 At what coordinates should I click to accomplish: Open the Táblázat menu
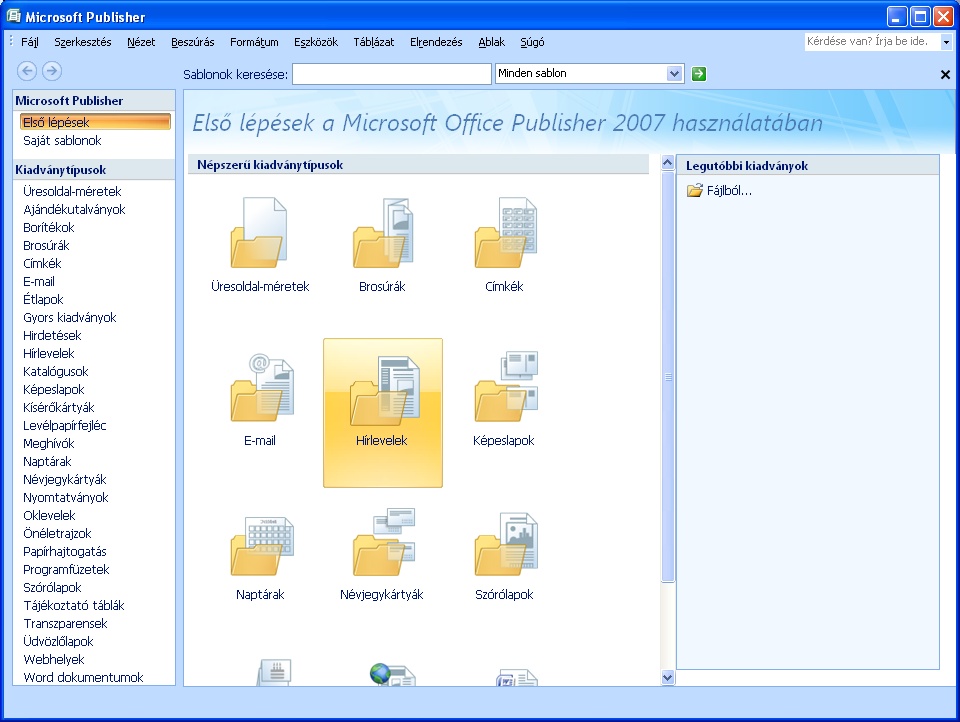373,42
